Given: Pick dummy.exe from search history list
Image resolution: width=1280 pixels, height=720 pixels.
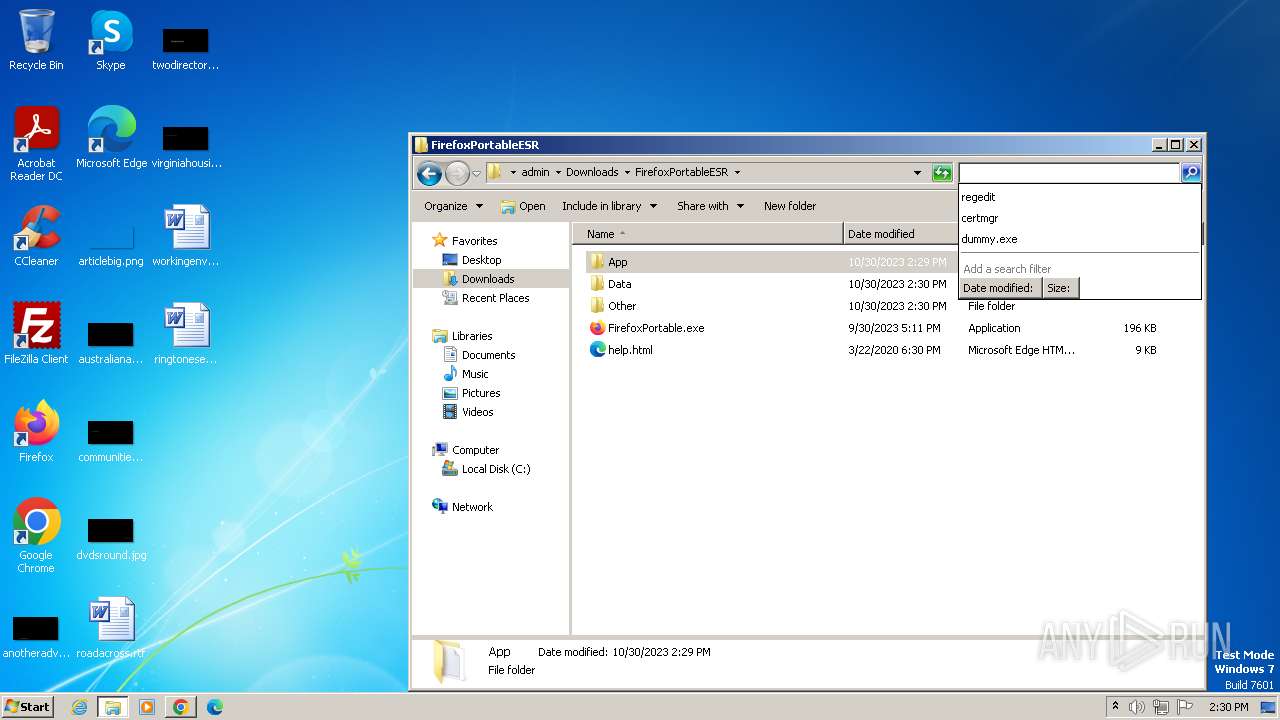Looking at the screenshot, I should (x=989, y=239).
